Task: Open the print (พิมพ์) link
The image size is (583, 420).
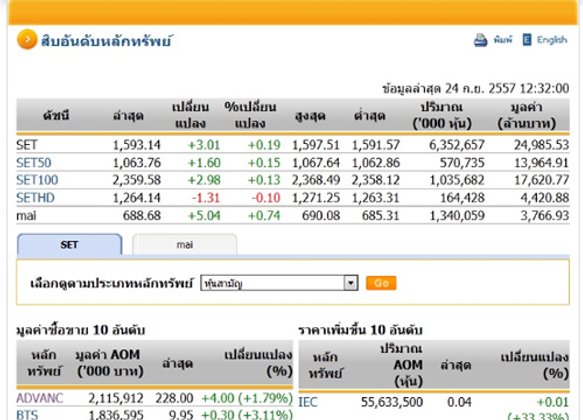Action: click(503, 39)
